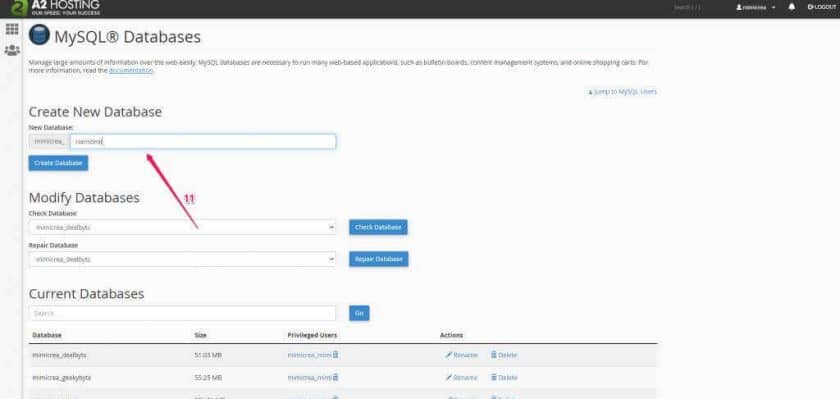Image resolution: width=840 pixels, height=399 pixels.
Task: Click the Check Database button
Action: (378, 227)
